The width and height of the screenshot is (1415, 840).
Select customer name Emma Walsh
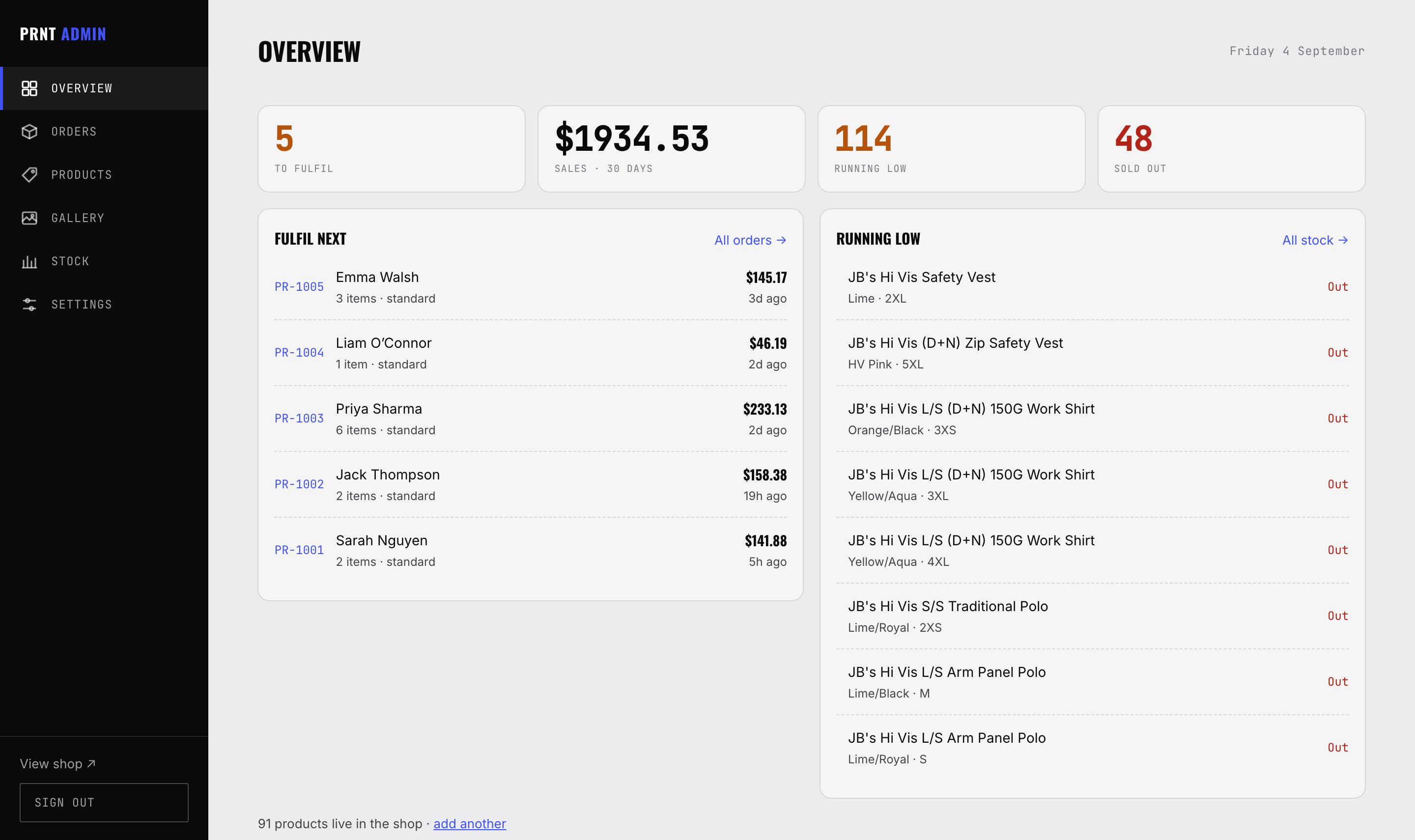click(x=377, y=278)
